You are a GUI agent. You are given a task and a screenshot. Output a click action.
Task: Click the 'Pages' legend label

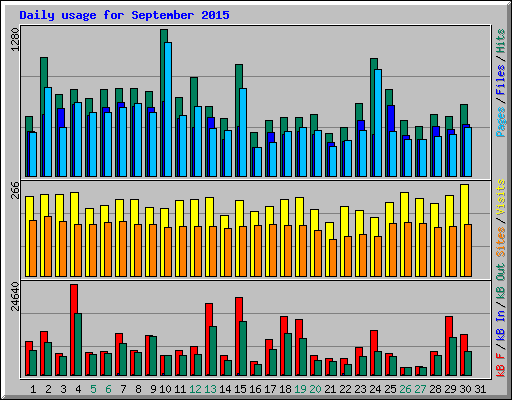[501, 122]
